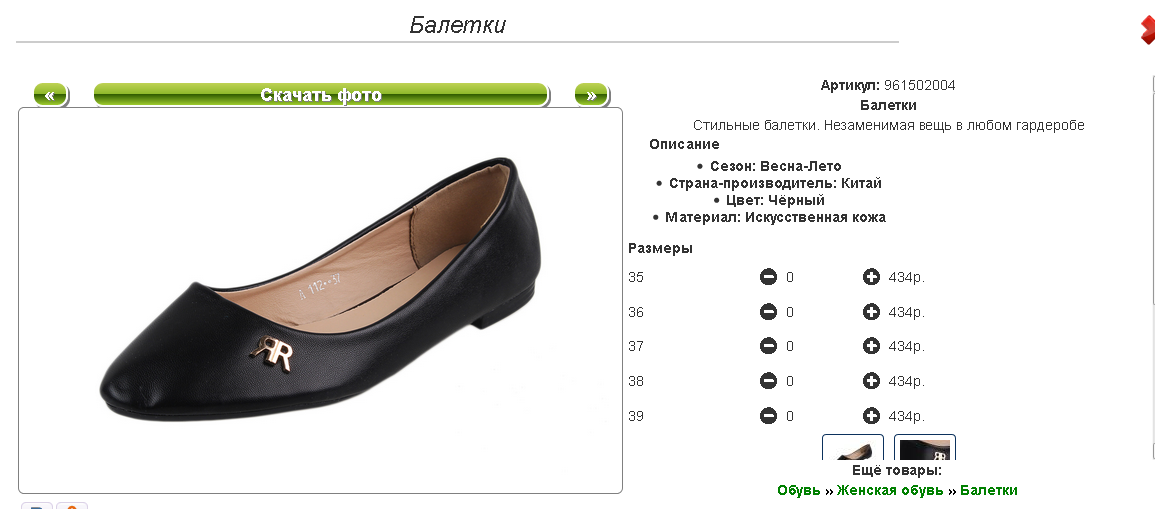Select first shoe side-view thumbnail
The height and width of the screenshot is (509, 1155).
pyautogui.click(x=852, y=447)
